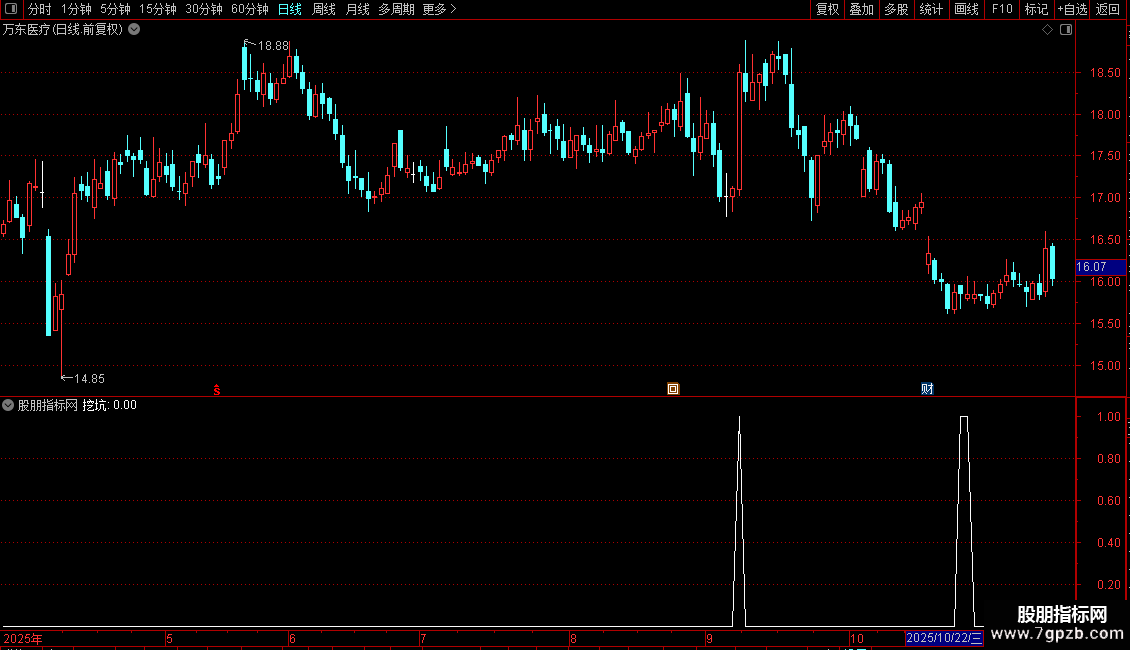This screenshot has height=650, width=1130.
Task: Switch to 周线 weekly chart
Action: pos(324,9)
